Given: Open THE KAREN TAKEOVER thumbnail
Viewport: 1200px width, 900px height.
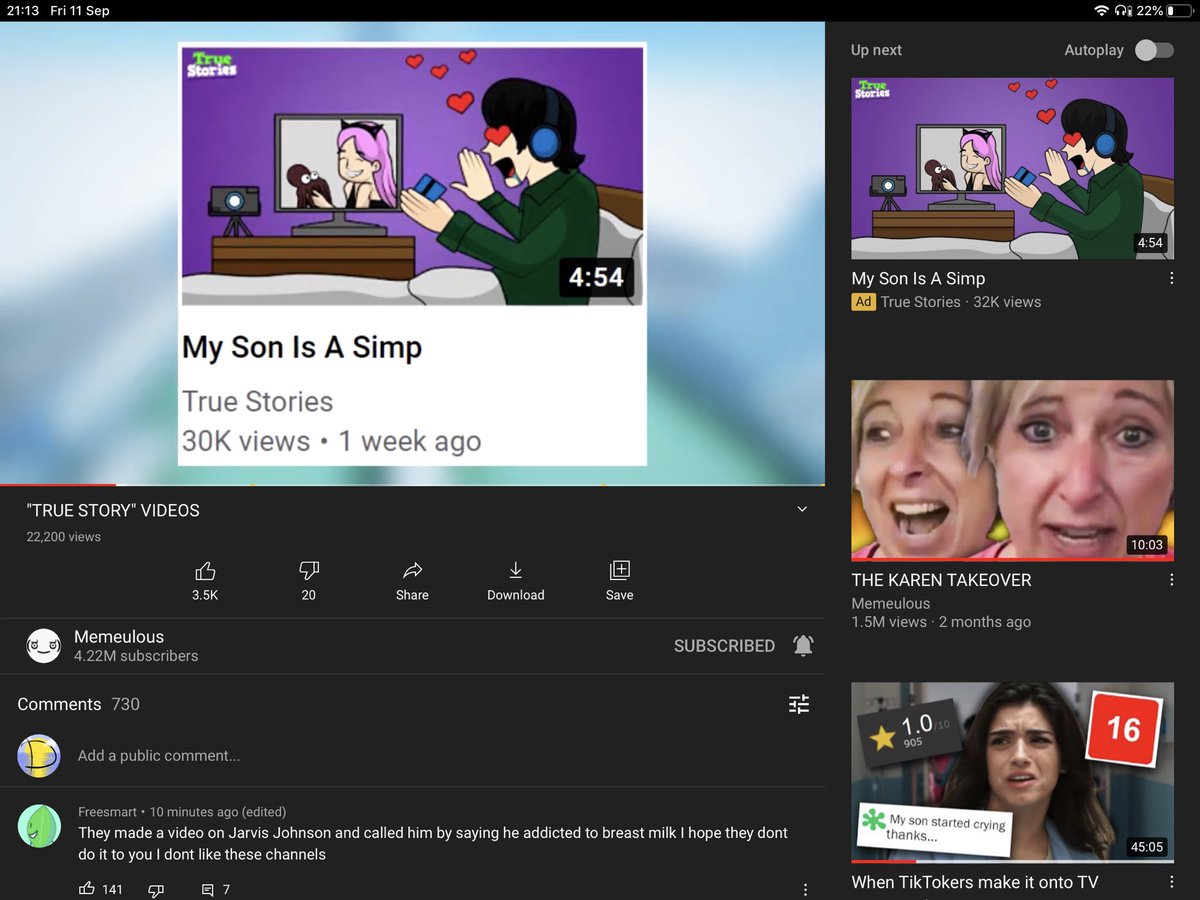Looking at the screenshot, I should coord(1012,470).
